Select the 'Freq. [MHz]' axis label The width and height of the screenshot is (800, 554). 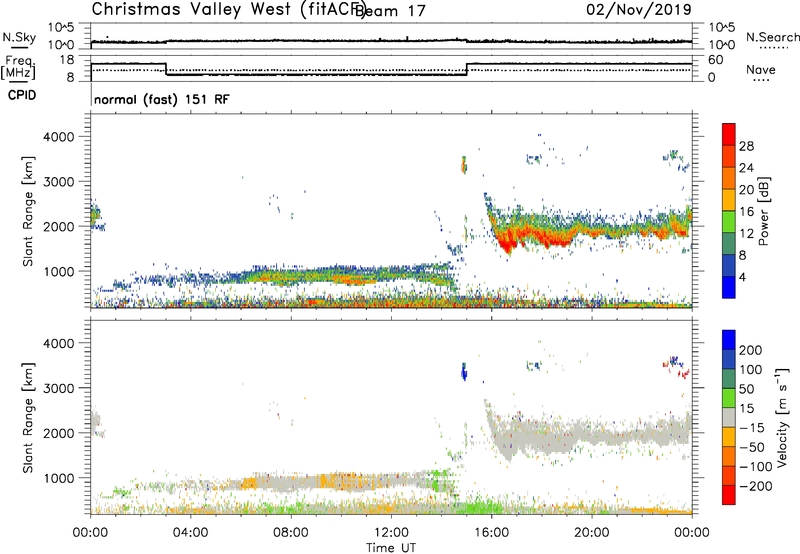(18, 68)
